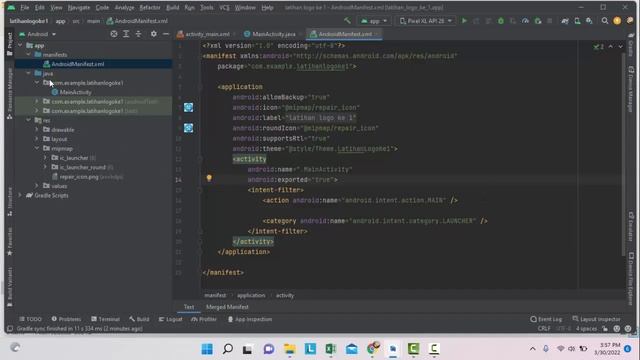This screenshot has height=360, width=640.
Task: Click the Make Project hammer icon
Action: 347,20
